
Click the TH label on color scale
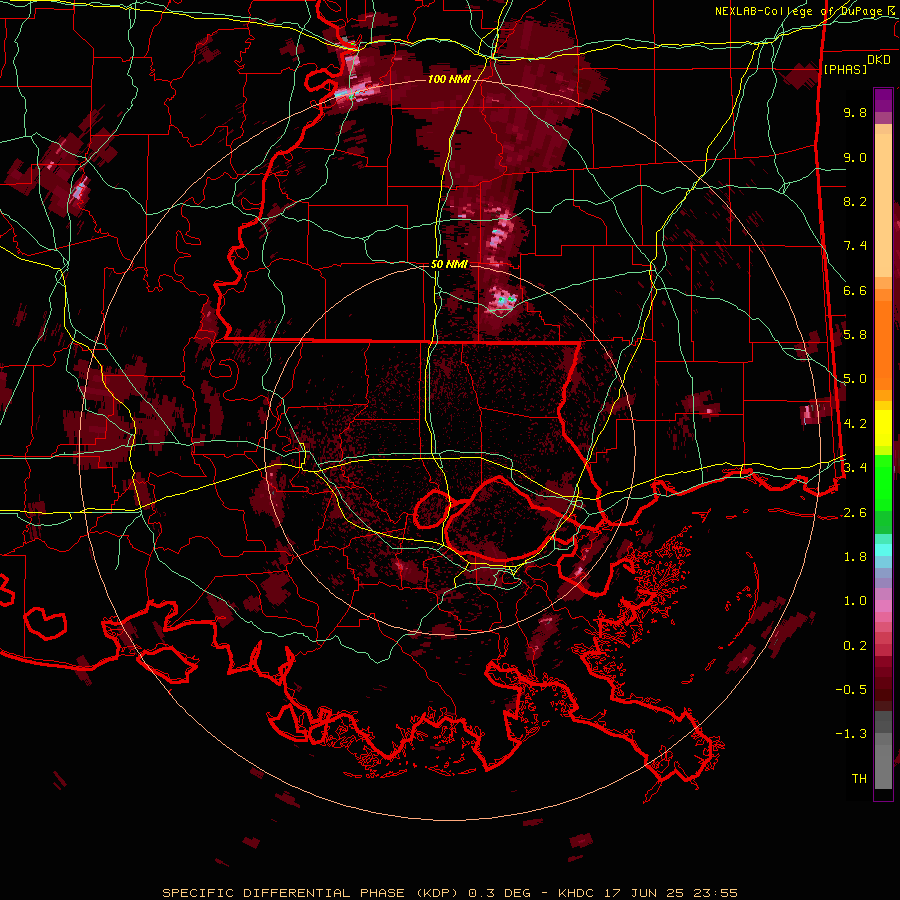[859, 779]
